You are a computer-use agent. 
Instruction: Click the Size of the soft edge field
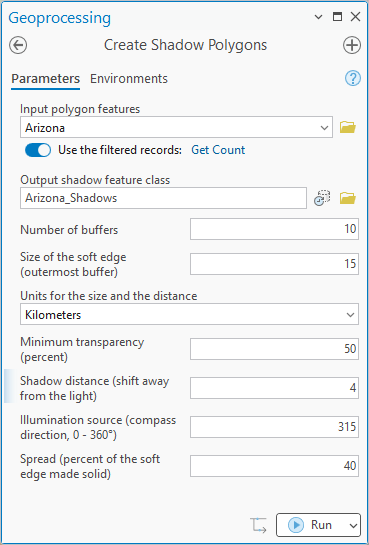coord(274,264)
